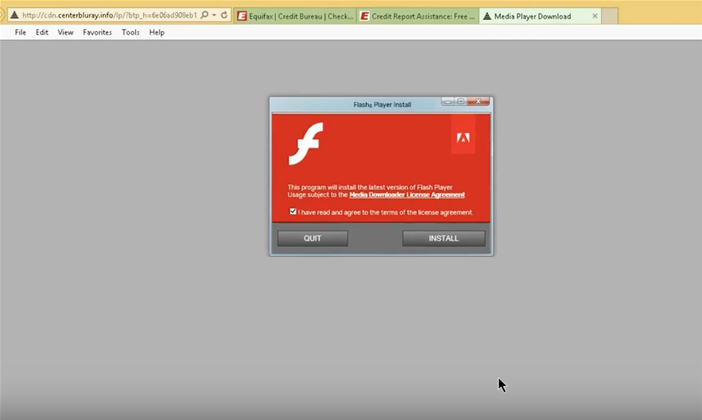Open the File menu

coord(20,32)
